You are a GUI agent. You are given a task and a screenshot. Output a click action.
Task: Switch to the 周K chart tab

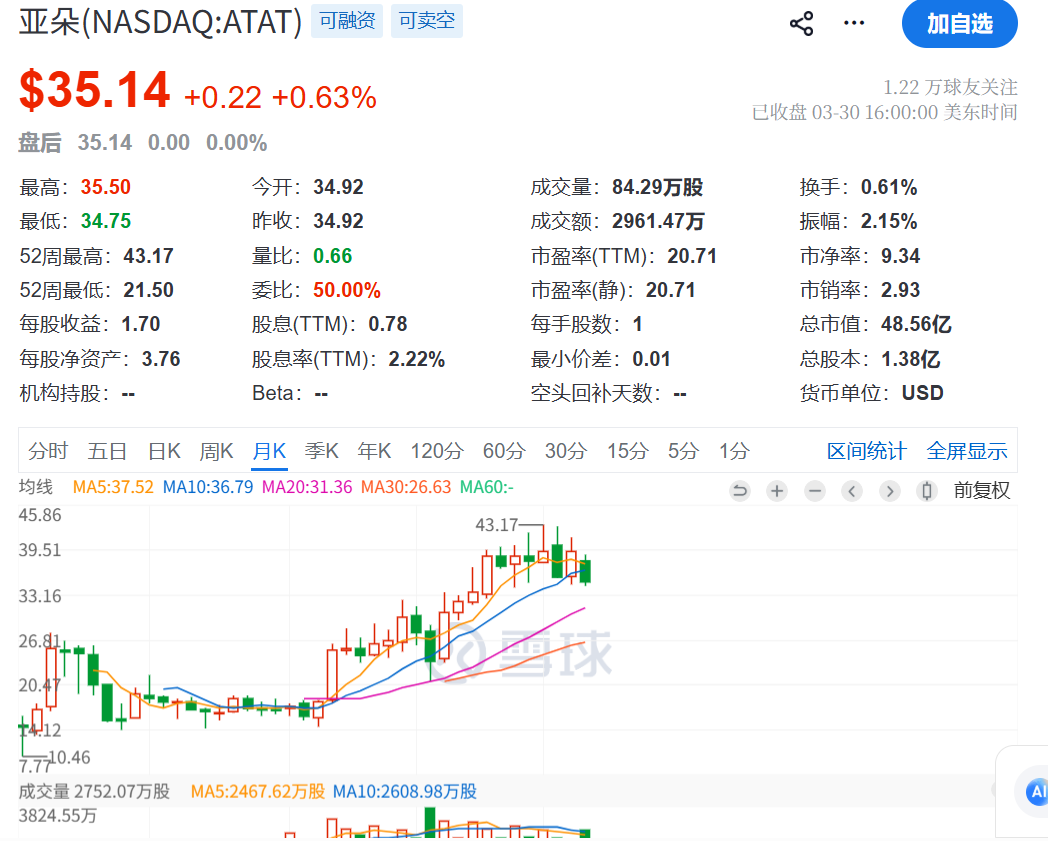tap(217, 451)
